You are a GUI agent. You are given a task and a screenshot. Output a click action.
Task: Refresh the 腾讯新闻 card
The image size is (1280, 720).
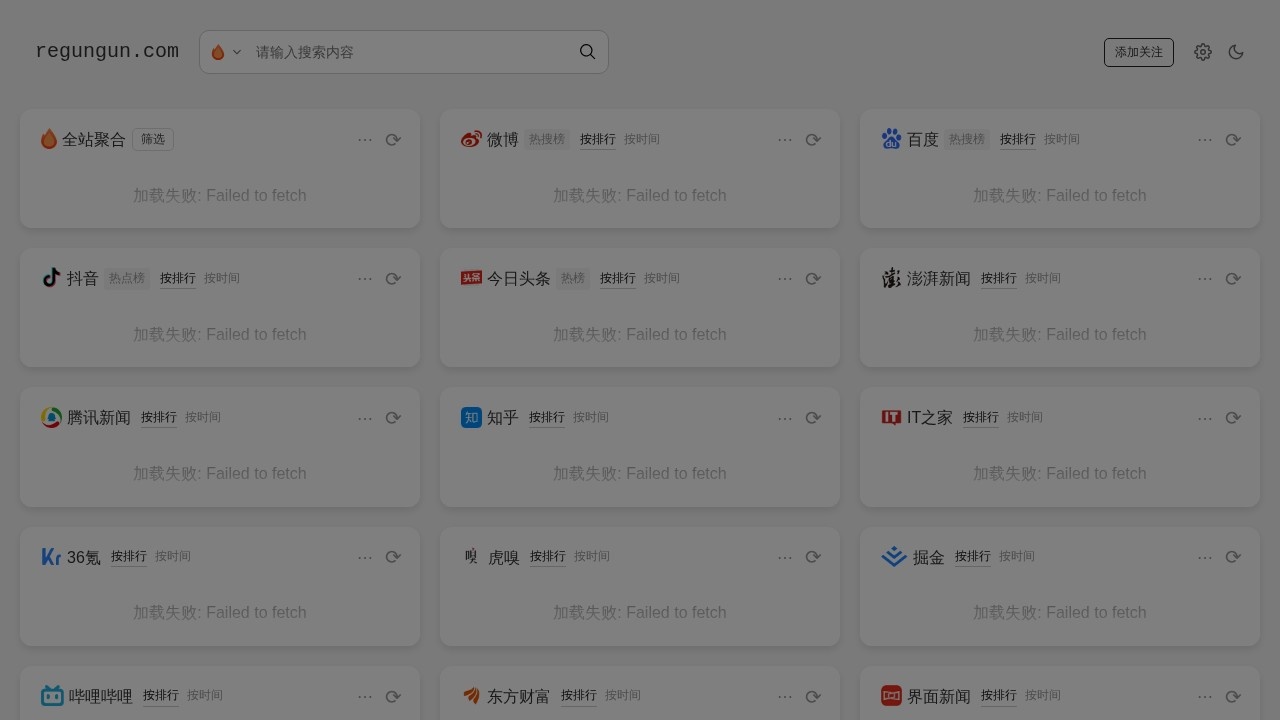(393, 418)
